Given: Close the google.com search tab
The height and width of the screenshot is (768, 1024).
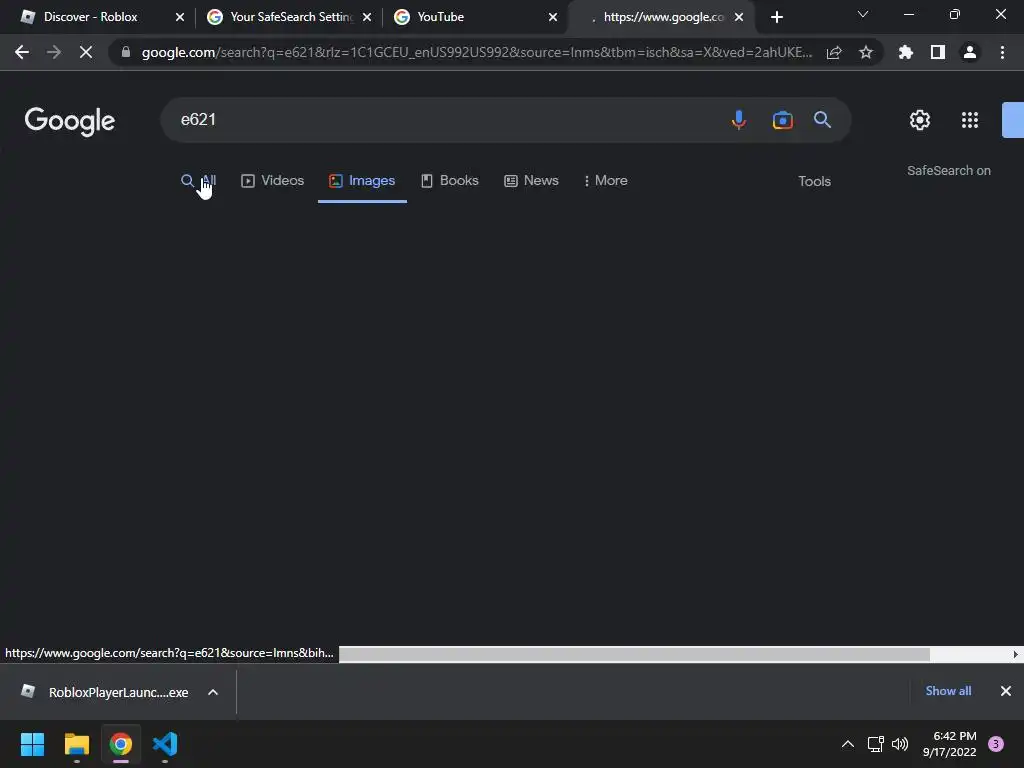Looking at the screenshot, I should (x=739, y=17).
